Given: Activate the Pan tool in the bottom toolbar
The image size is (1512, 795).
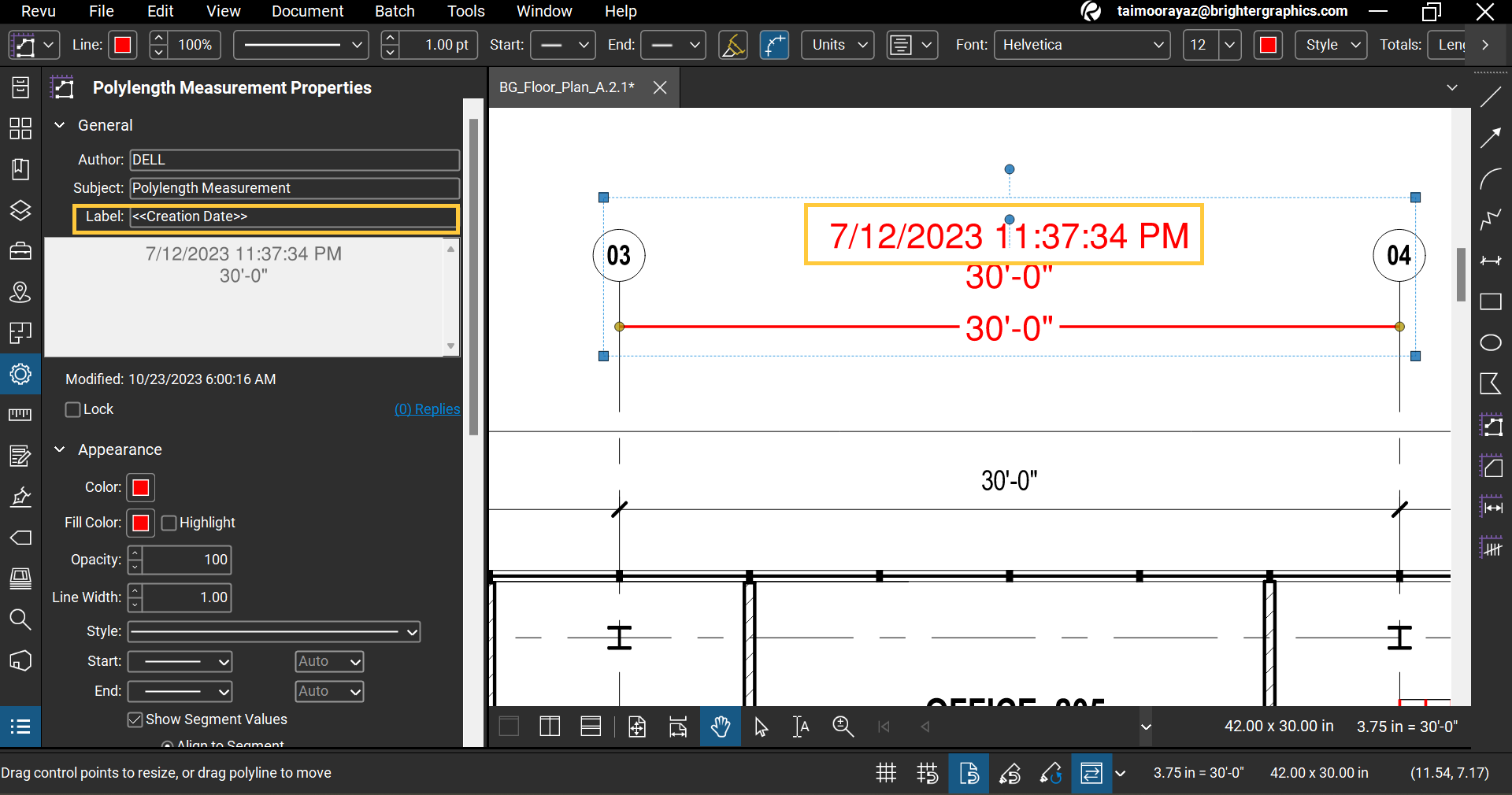Looking at the screenshot, I should [721, 727].
